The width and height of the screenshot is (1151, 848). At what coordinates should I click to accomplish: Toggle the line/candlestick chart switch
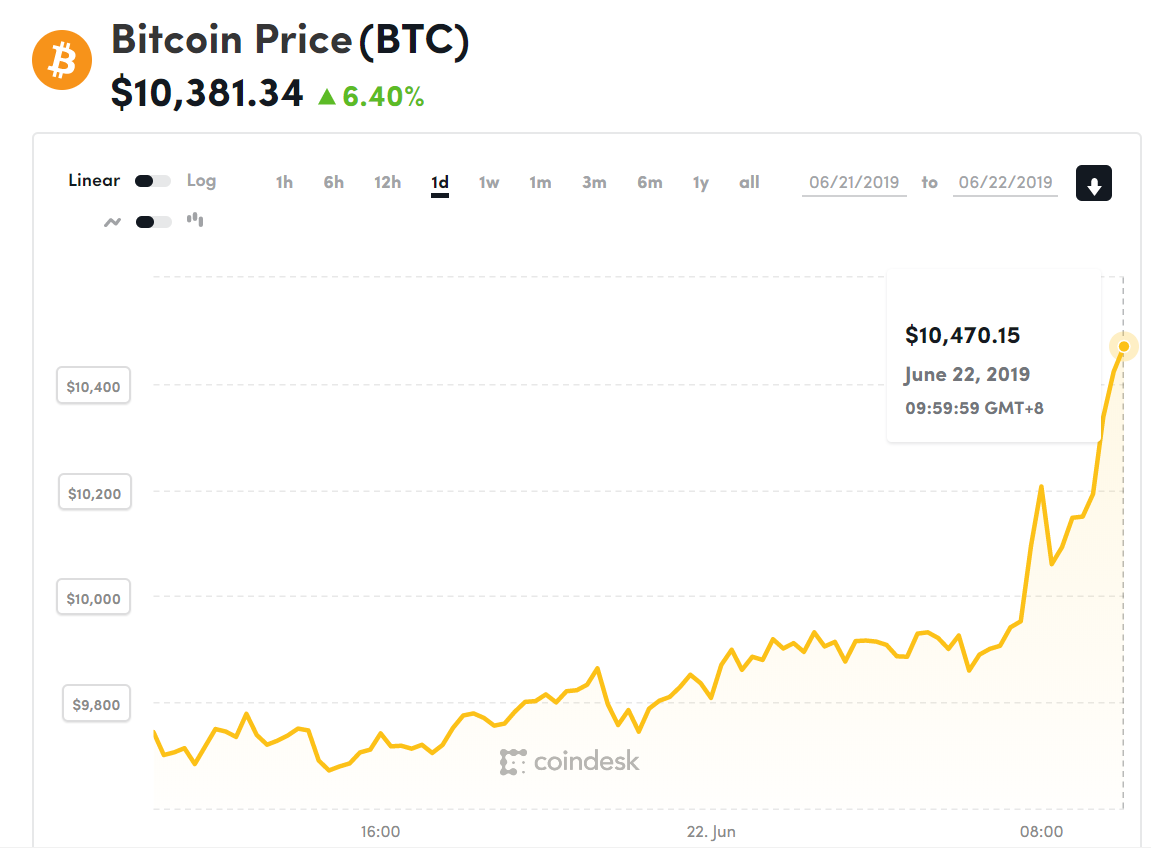153,222
